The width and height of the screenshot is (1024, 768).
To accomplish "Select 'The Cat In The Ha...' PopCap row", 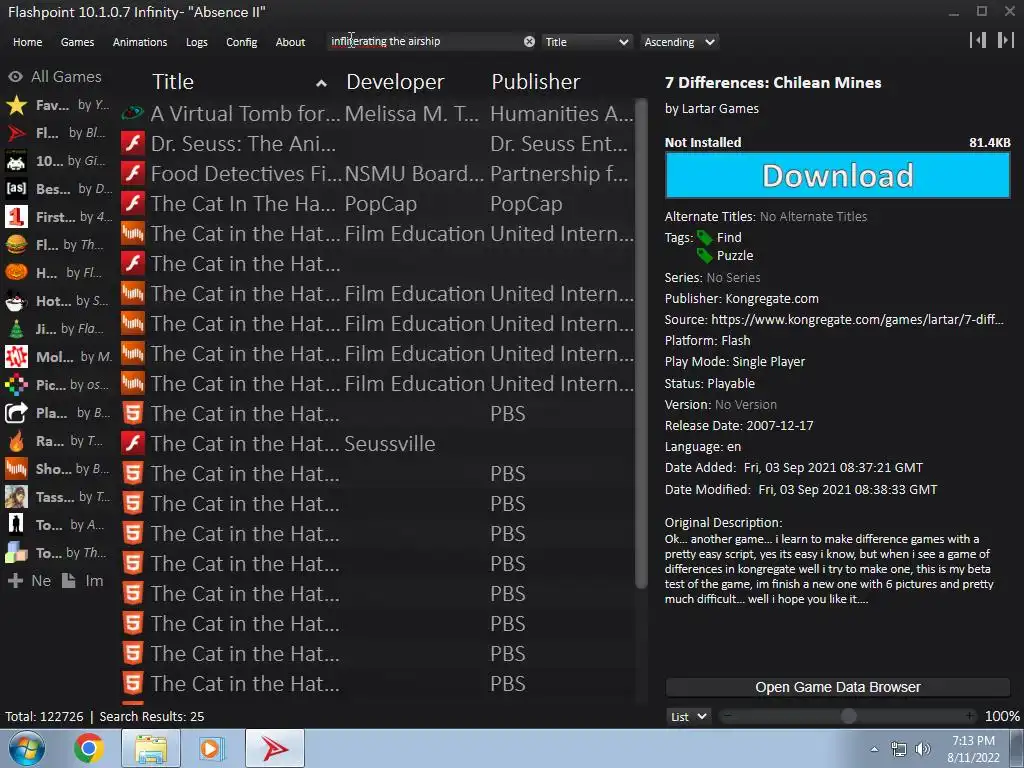I will (x=377, y=204).
